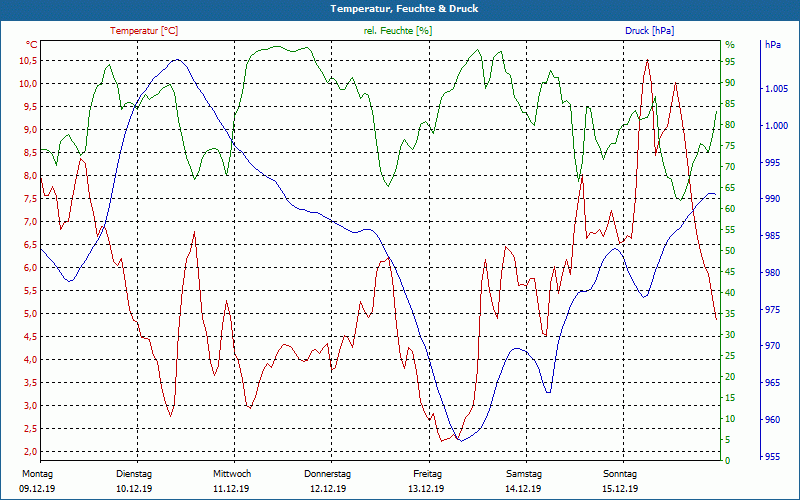Viewport: 800px width, 500px height.
Task: Click '2,0' on the temperature axis
Action: pos(30,452)
